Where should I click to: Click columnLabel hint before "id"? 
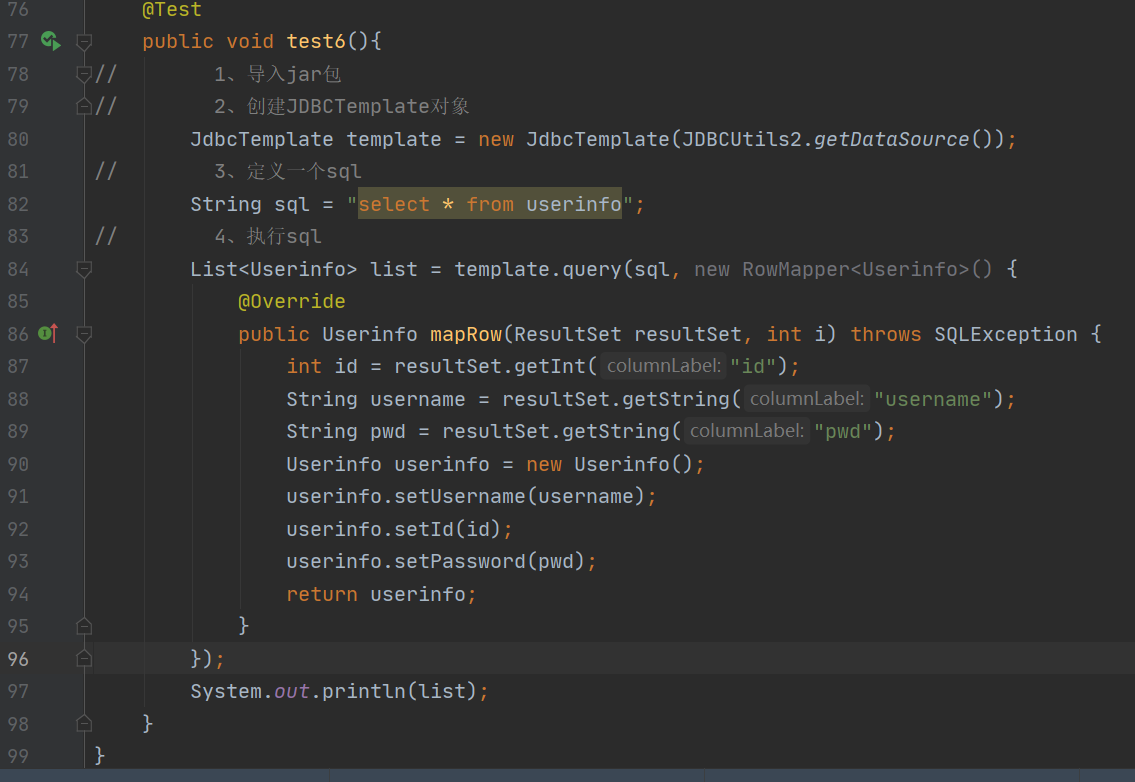[664, 366]
